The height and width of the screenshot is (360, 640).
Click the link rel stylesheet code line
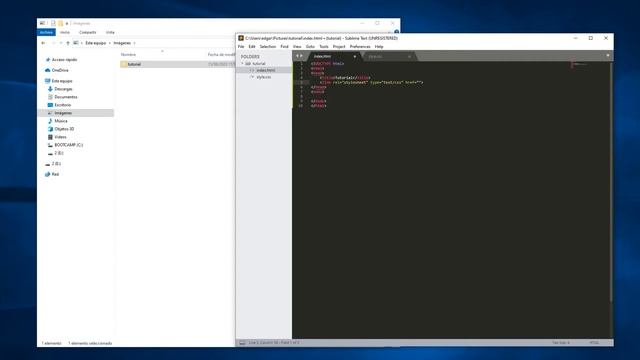click(371, 82)
